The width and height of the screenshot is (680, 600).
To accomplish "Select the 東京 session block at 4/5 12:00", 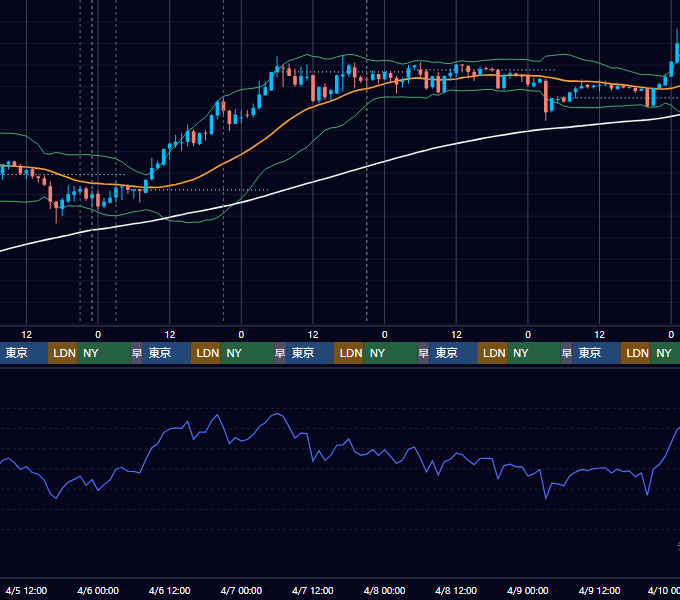I will pos(23,353).
